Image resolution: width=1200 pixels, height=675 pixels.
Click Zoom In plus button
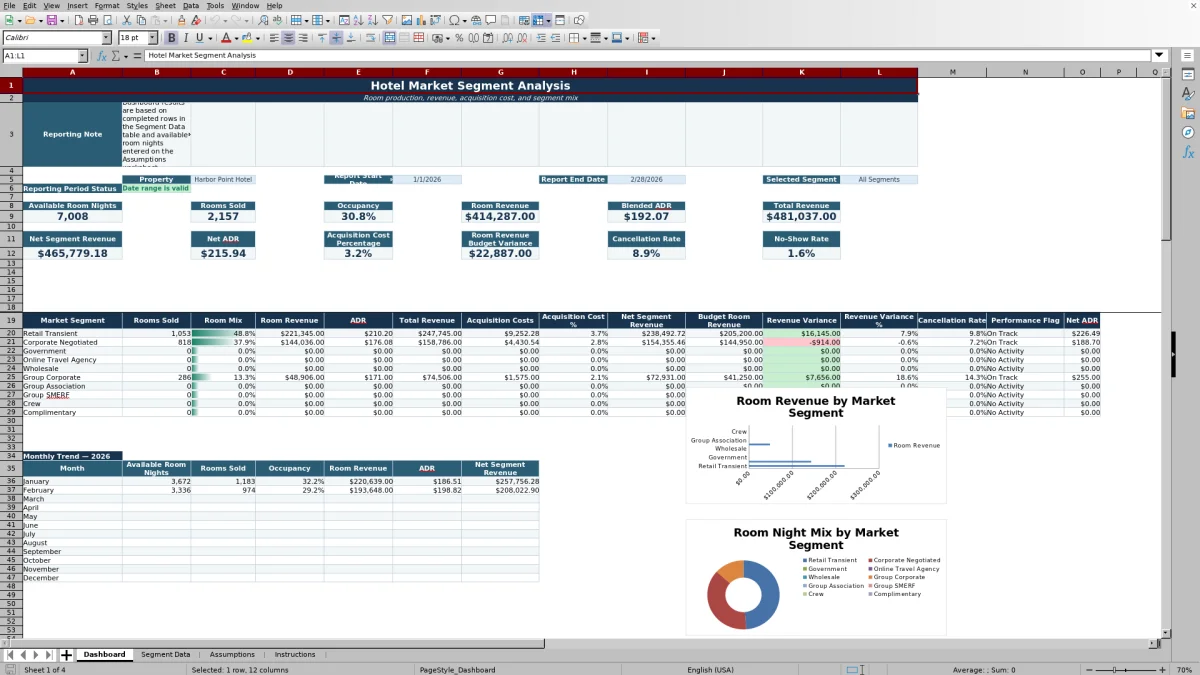[x=1162, y=669]
